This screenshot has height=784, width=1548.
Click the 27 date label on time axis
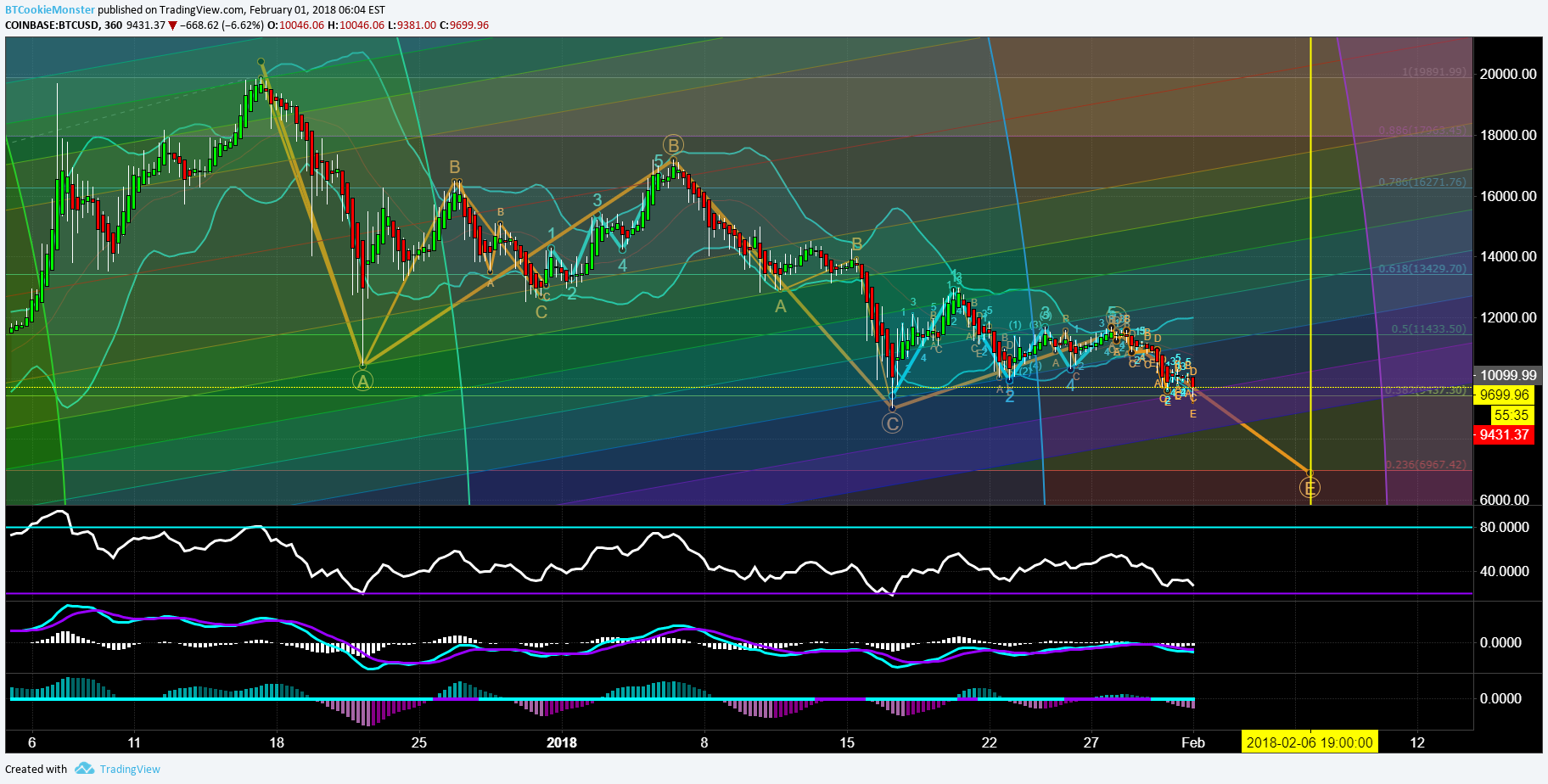(1091, 742)
